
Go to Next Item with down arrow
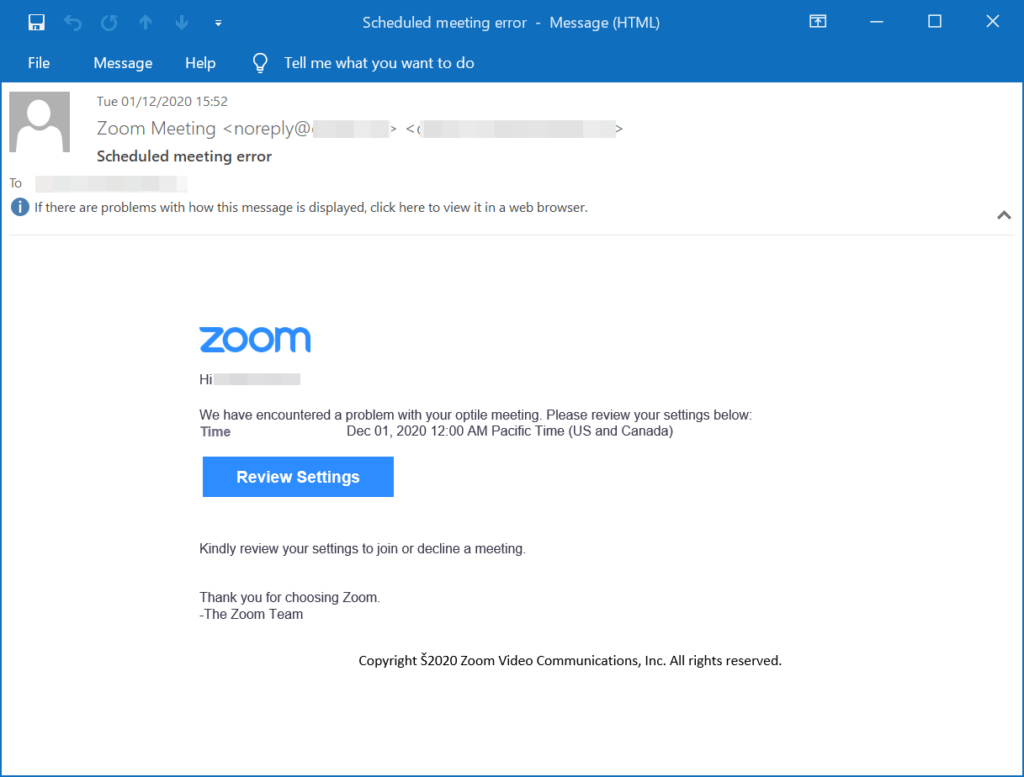[182, 23]
